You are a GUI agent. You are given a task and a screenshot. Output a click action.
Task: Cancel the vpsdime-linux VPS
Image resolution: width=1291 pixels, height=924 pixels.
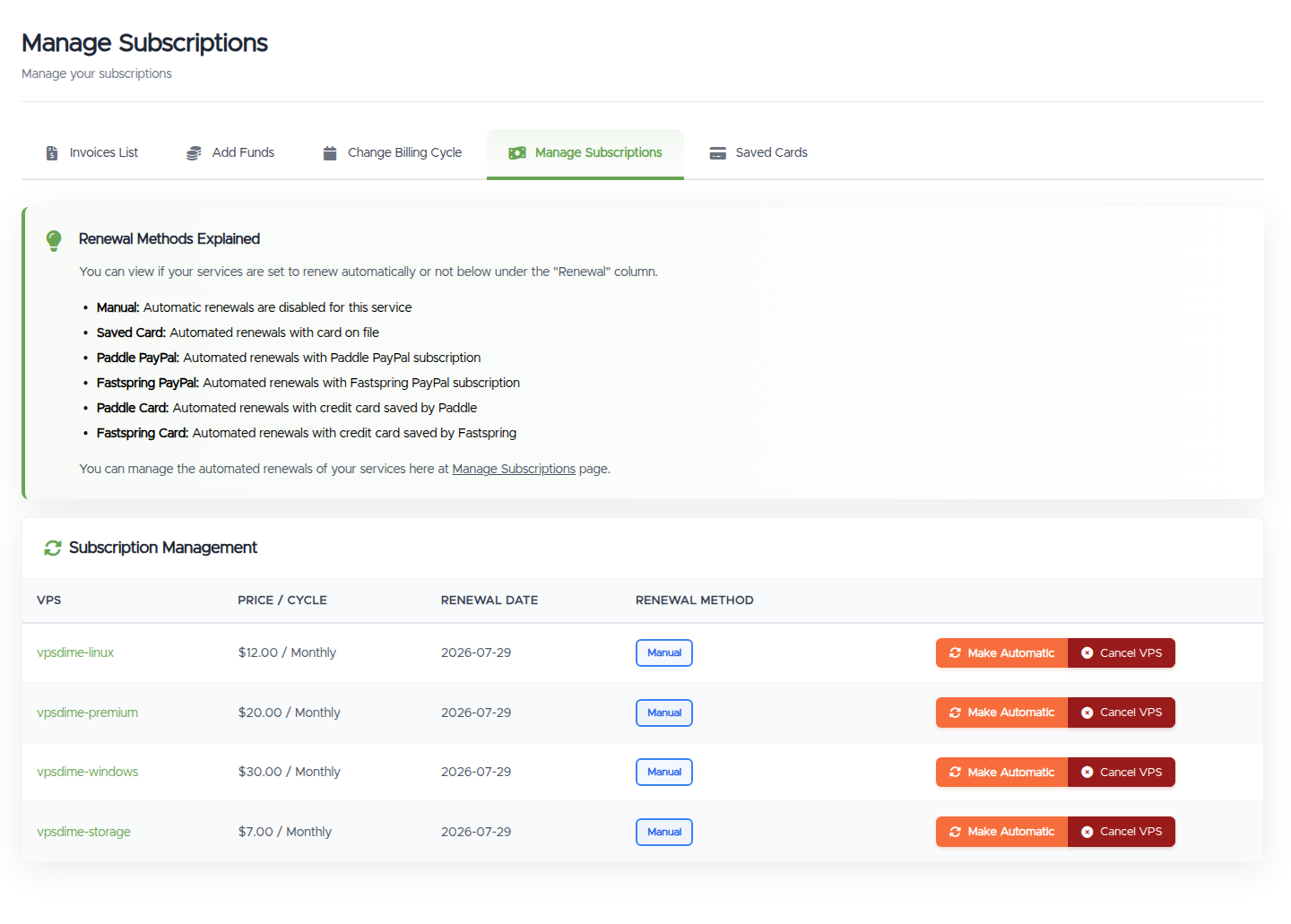[1122, 653]
